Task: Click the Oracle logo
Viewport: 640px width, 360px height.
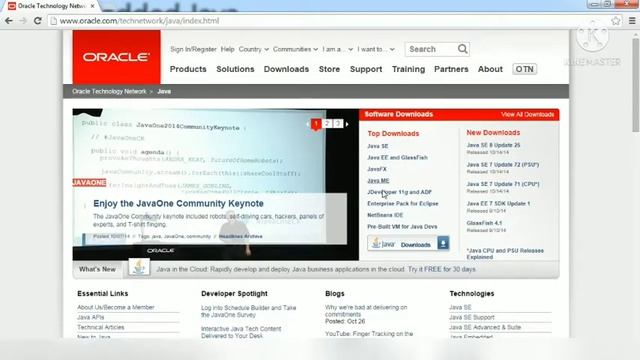Action: coord(116,57)
